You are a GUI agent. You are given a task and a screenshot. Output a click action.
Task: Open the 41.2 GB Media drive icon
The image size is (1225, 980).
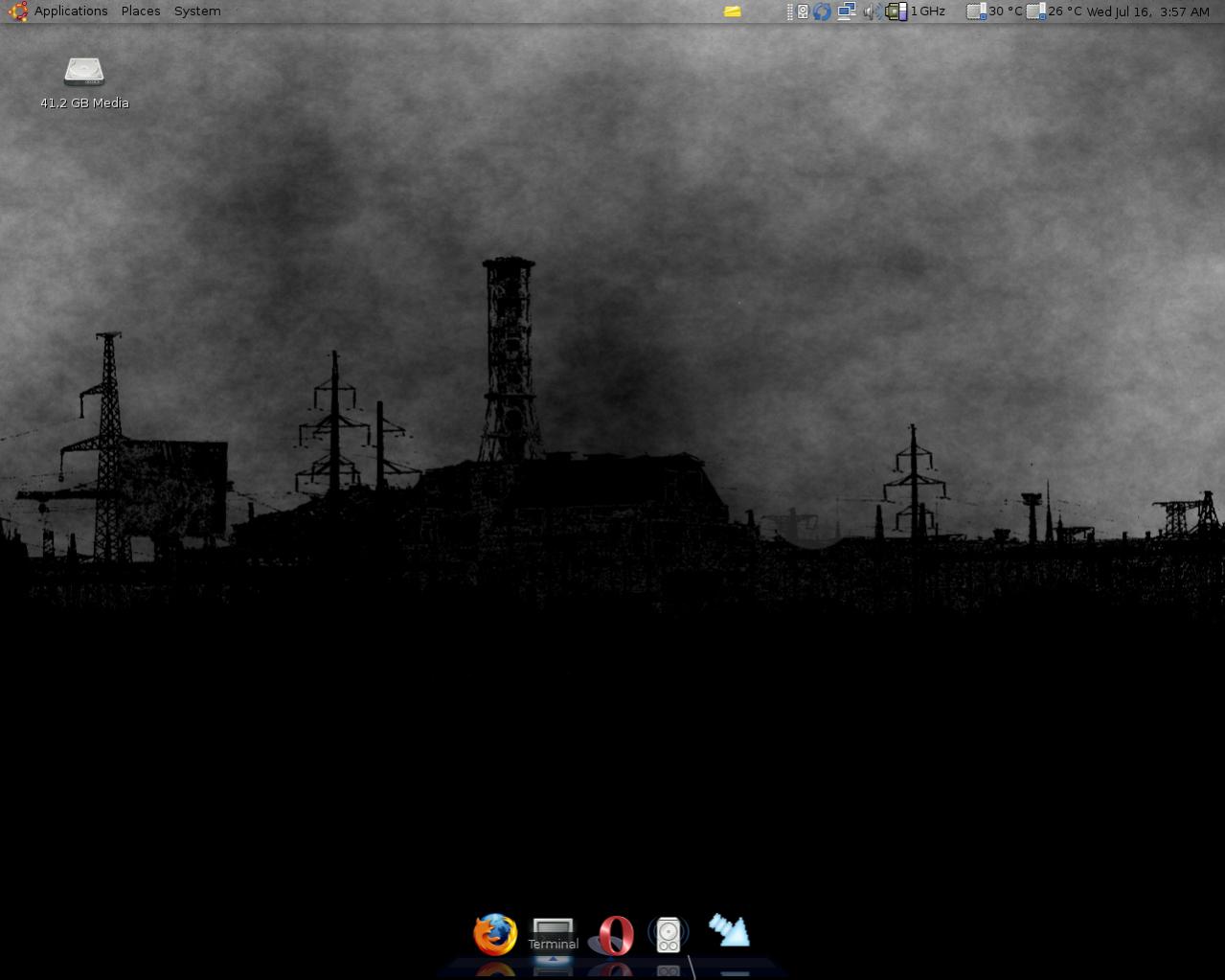coord(84,72)
